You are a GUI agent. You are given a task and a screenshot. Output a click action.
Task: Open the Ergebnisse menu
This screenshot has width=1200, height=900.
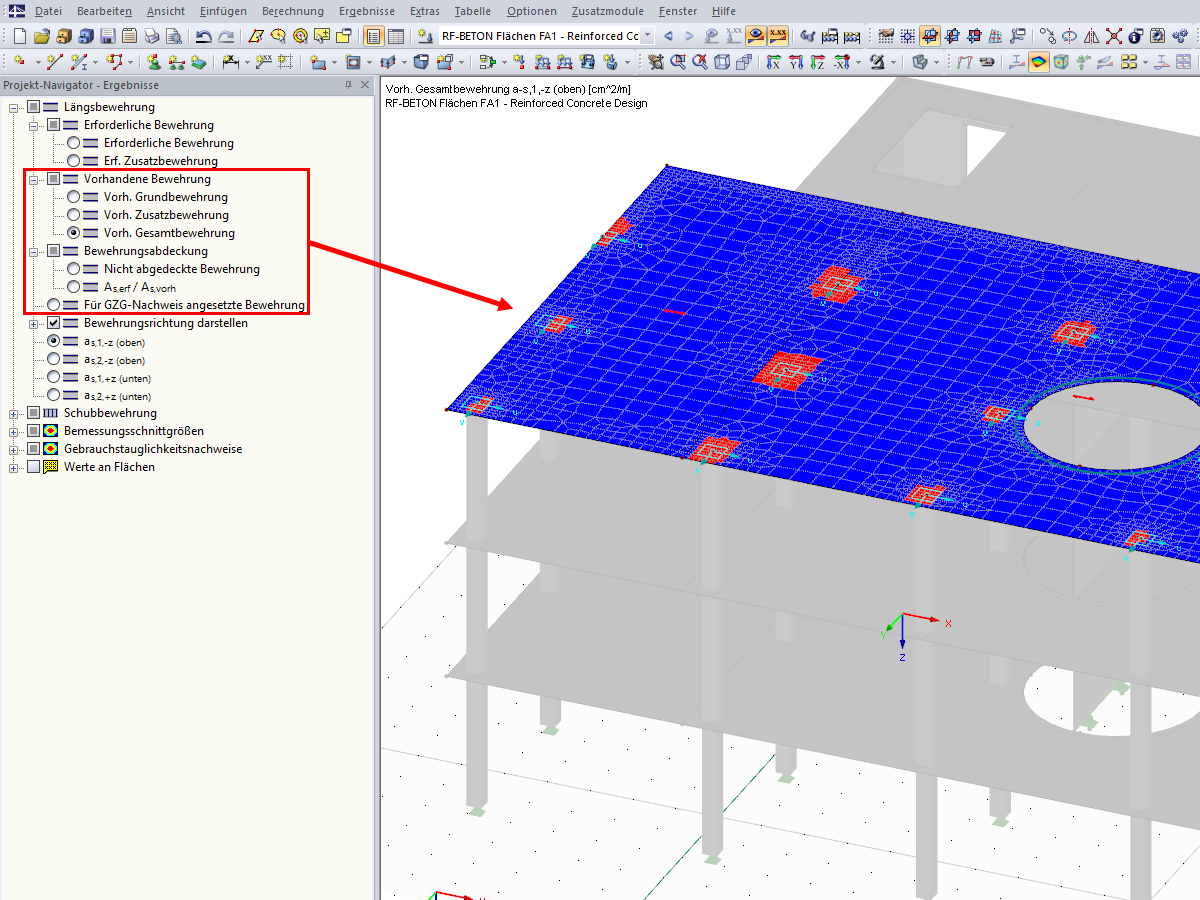367,11
